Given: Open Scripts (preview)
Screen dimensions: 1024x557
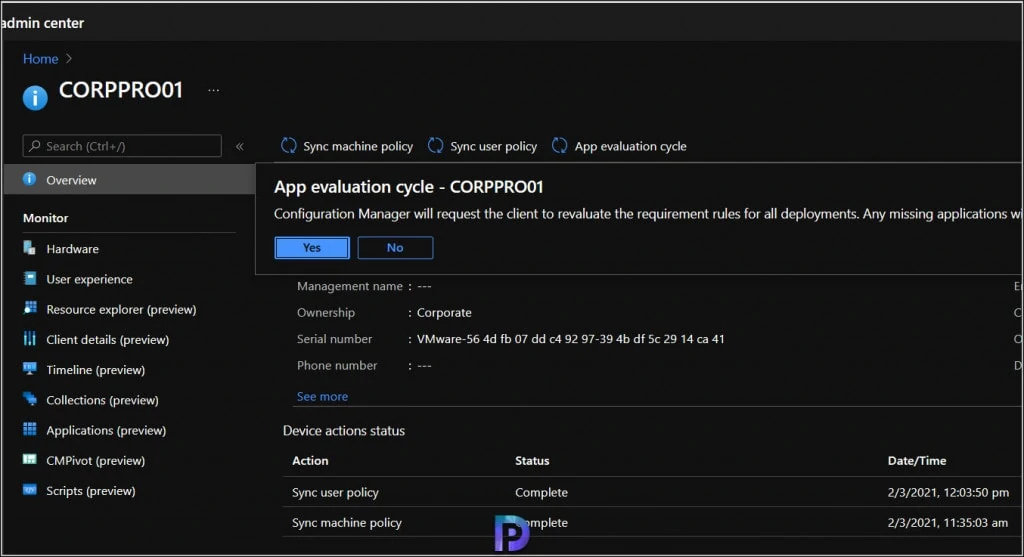Looking at the screenshot, I should [x=91, y=490].
